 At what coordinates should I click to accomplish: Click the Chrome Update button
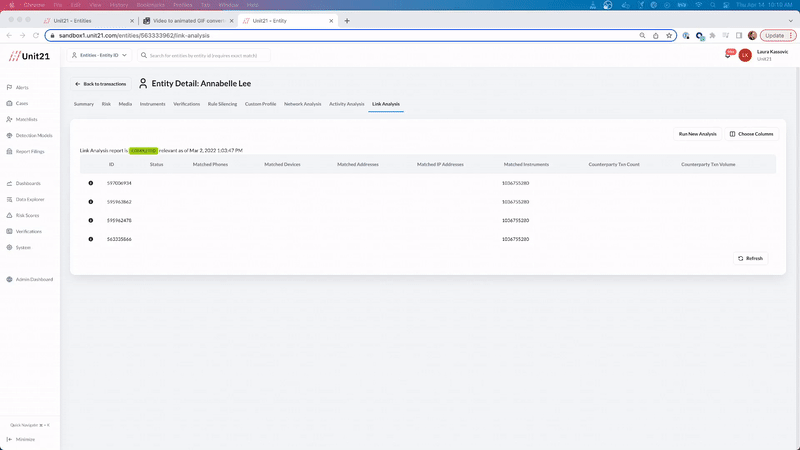[x=778, y=36]
